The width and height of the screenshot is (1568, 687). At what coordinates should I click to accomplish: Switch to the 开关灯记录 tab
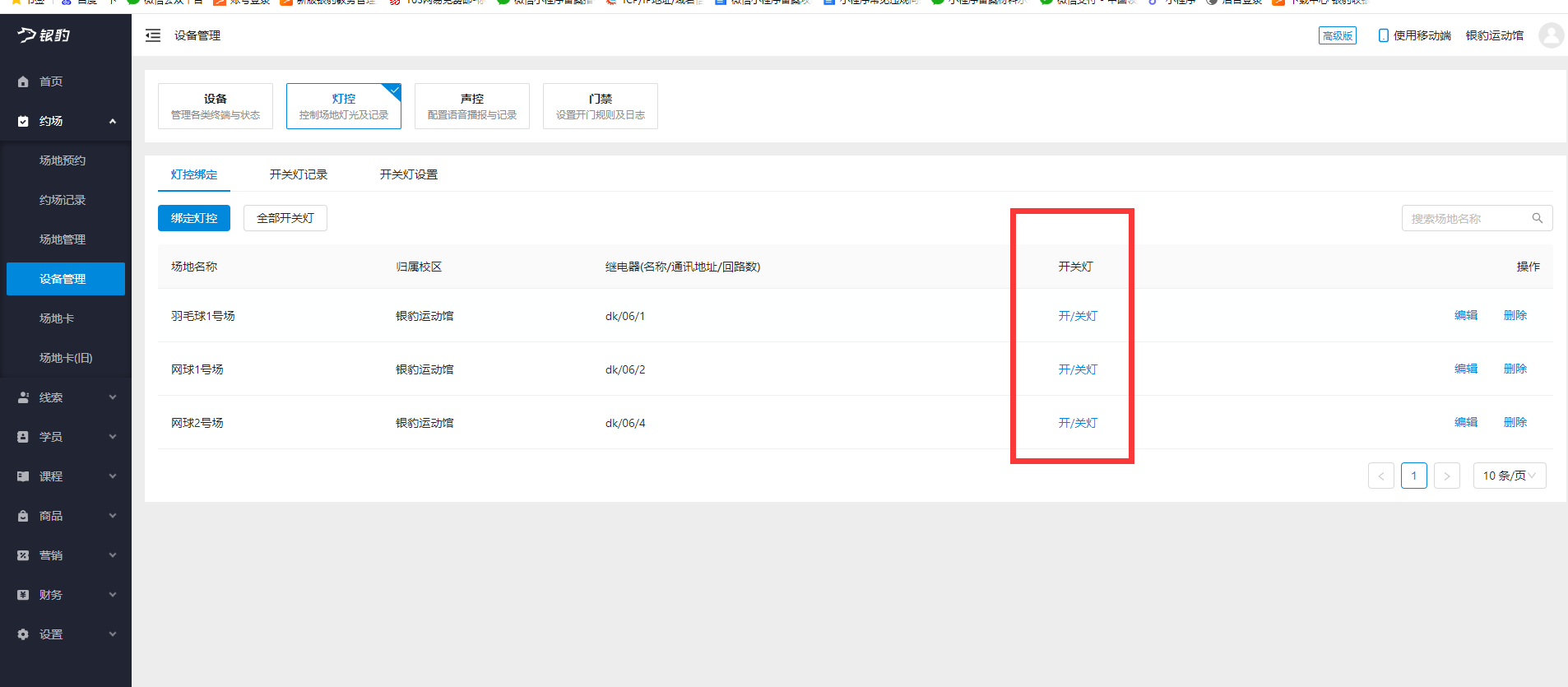[298, 174]
